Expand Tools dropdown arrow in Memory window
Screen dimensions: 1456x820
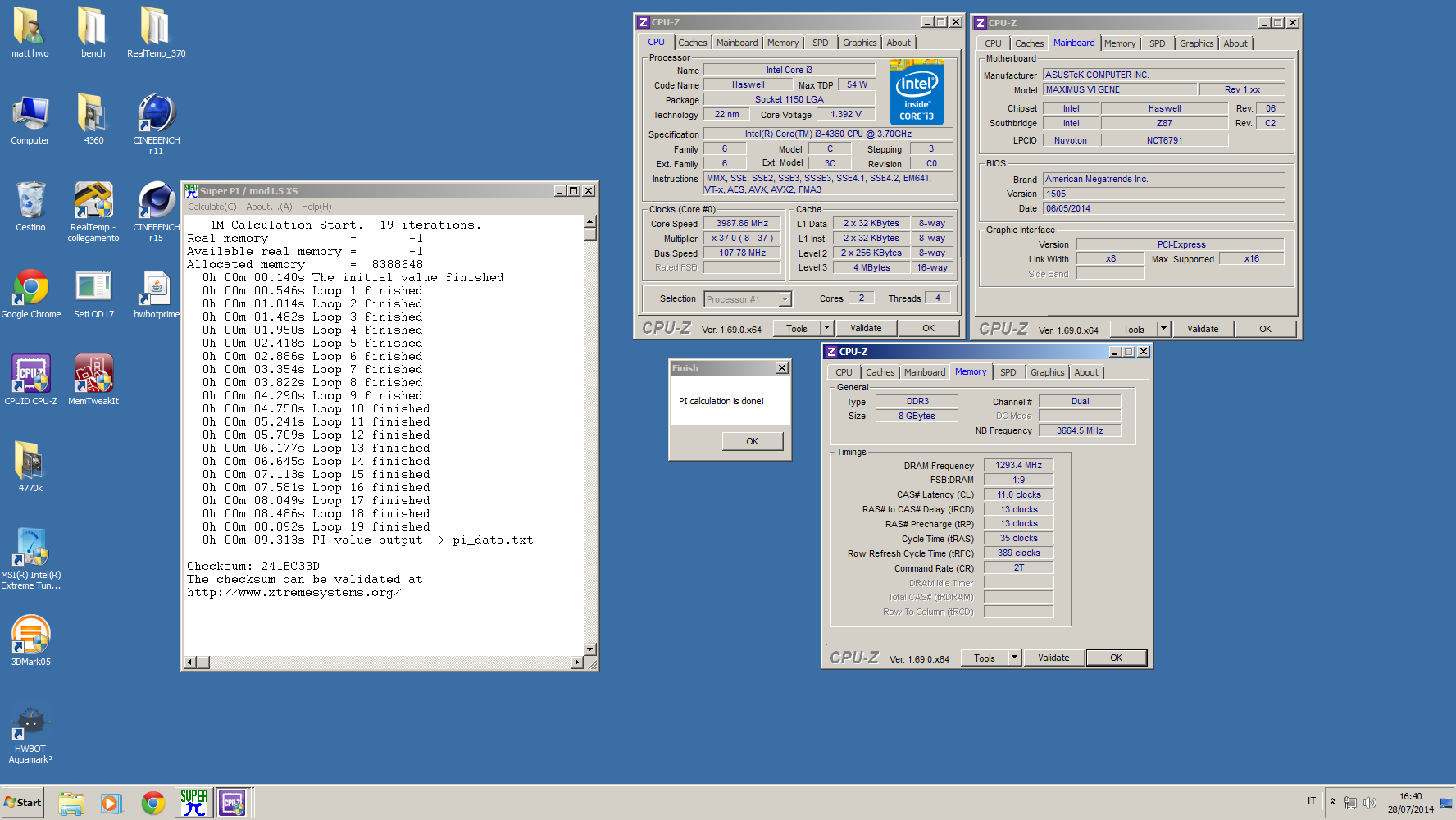(1014, 658)
